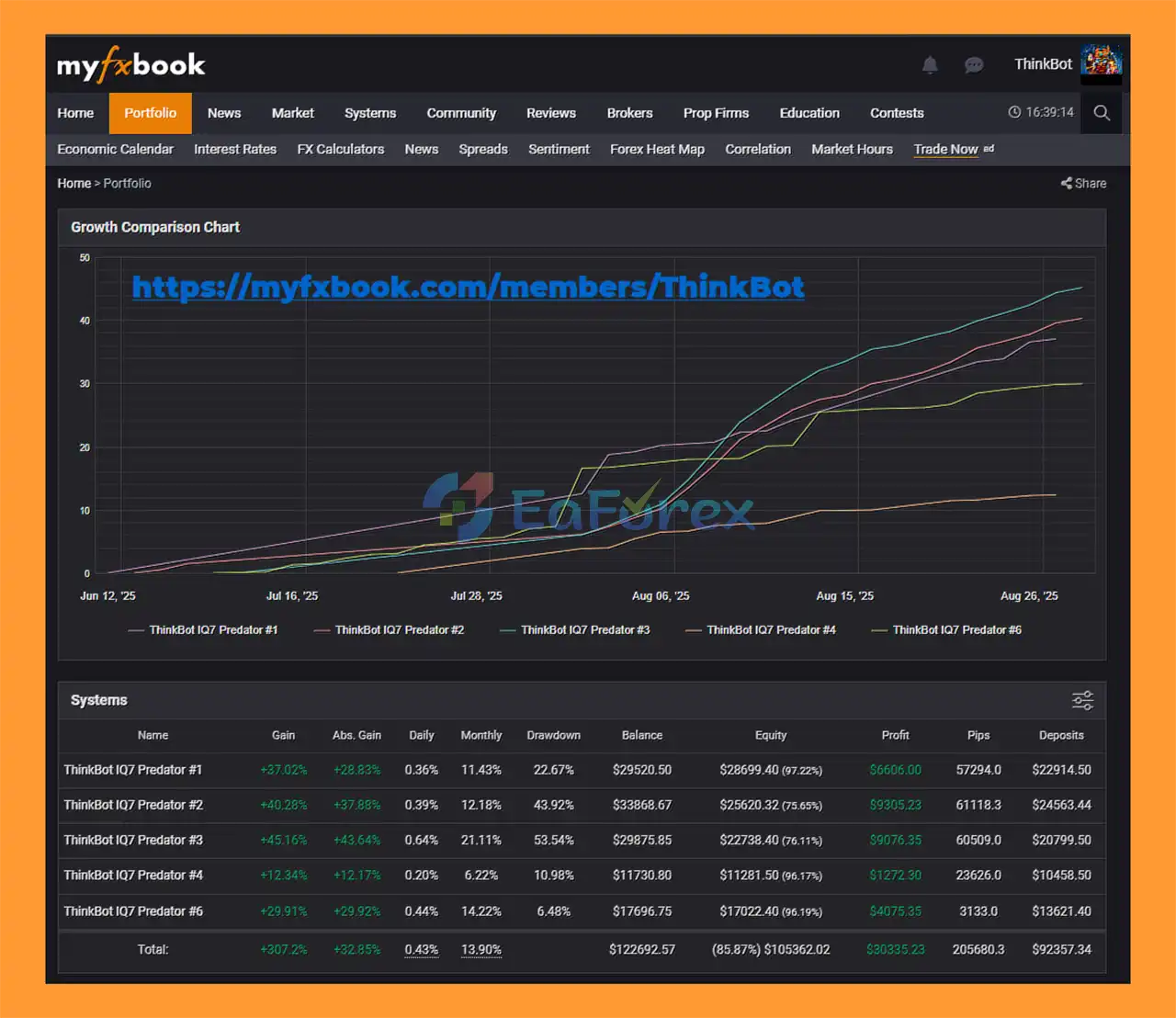Image resolution: width=1176 pixels, height=1018 pixels.
Task: Click the clock icon beside 16:39:14
Action: pos(1014,112)
